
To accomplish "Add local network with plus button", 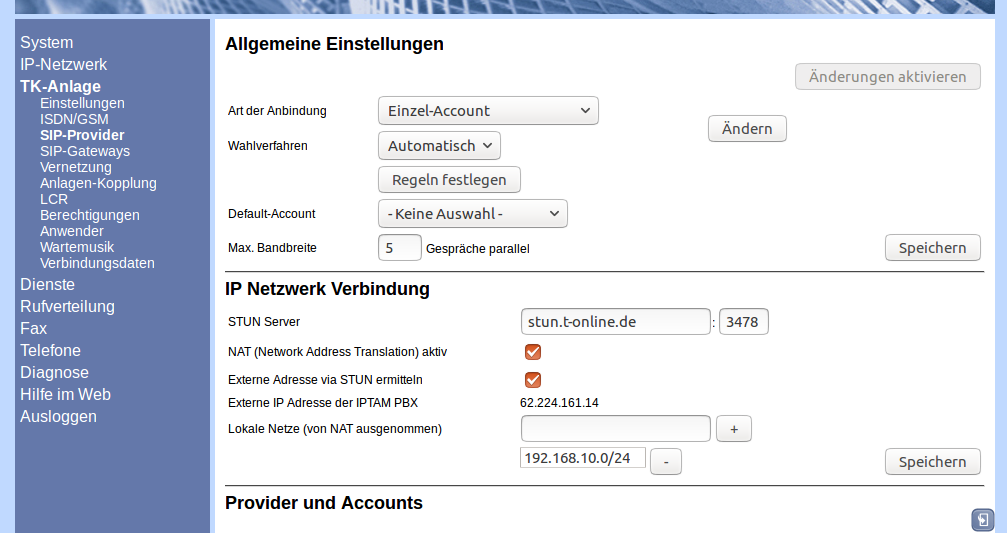I will pyautogui.click(x=733, y=429).
